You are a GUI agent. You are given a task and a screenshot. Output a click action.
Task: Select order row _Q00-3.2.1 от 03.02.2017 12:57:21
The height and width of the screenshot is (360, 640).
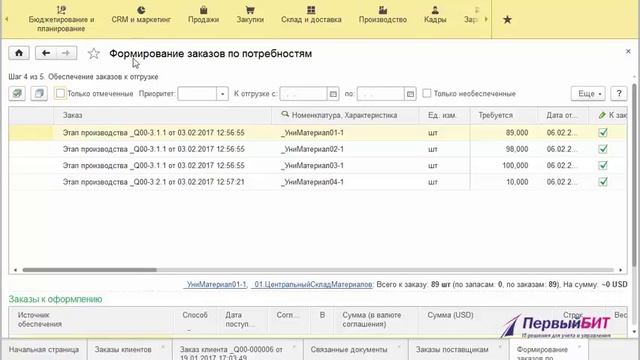coord(153,182)
